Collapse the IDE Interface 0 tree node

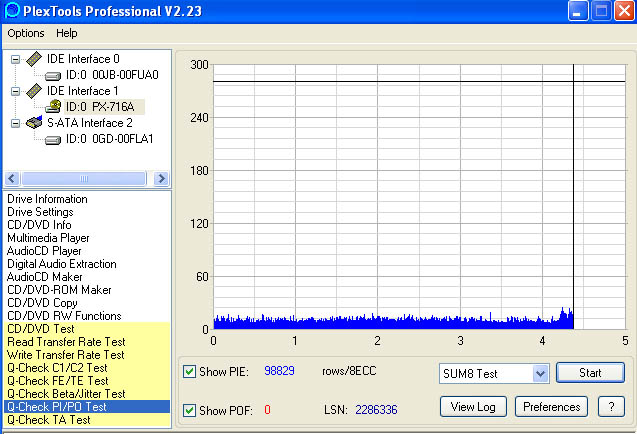click(x=15, y=59)
